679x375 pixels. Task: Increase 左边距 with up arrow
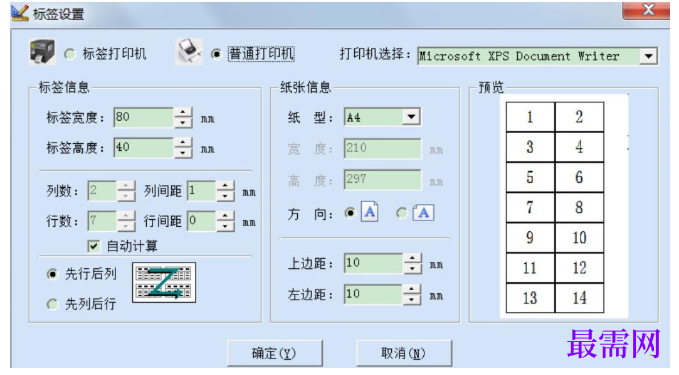coord(412,289)
